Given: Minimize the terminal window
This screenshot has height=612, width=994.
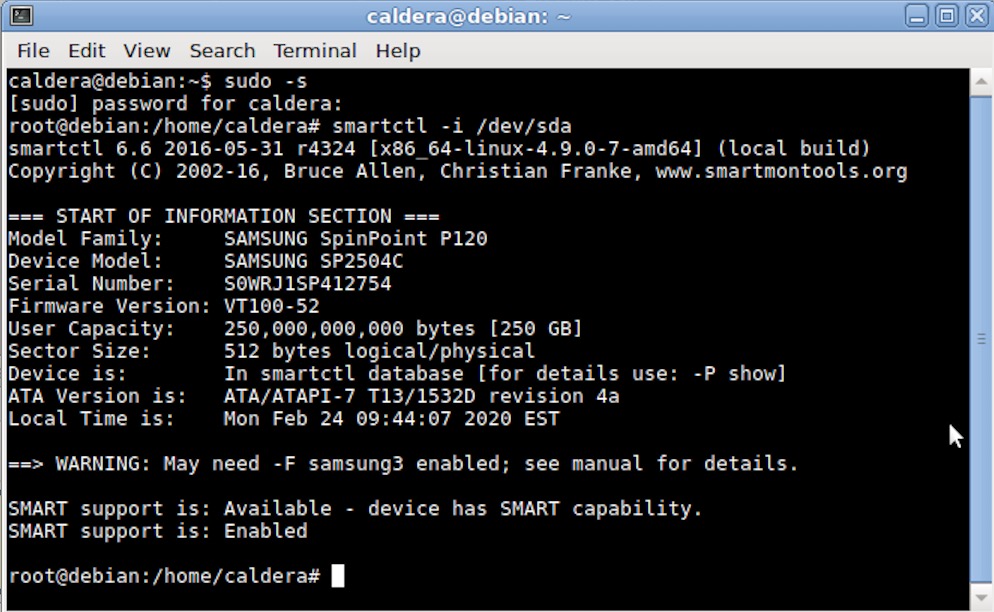Looking at the screenshot, I should point(916,16).
